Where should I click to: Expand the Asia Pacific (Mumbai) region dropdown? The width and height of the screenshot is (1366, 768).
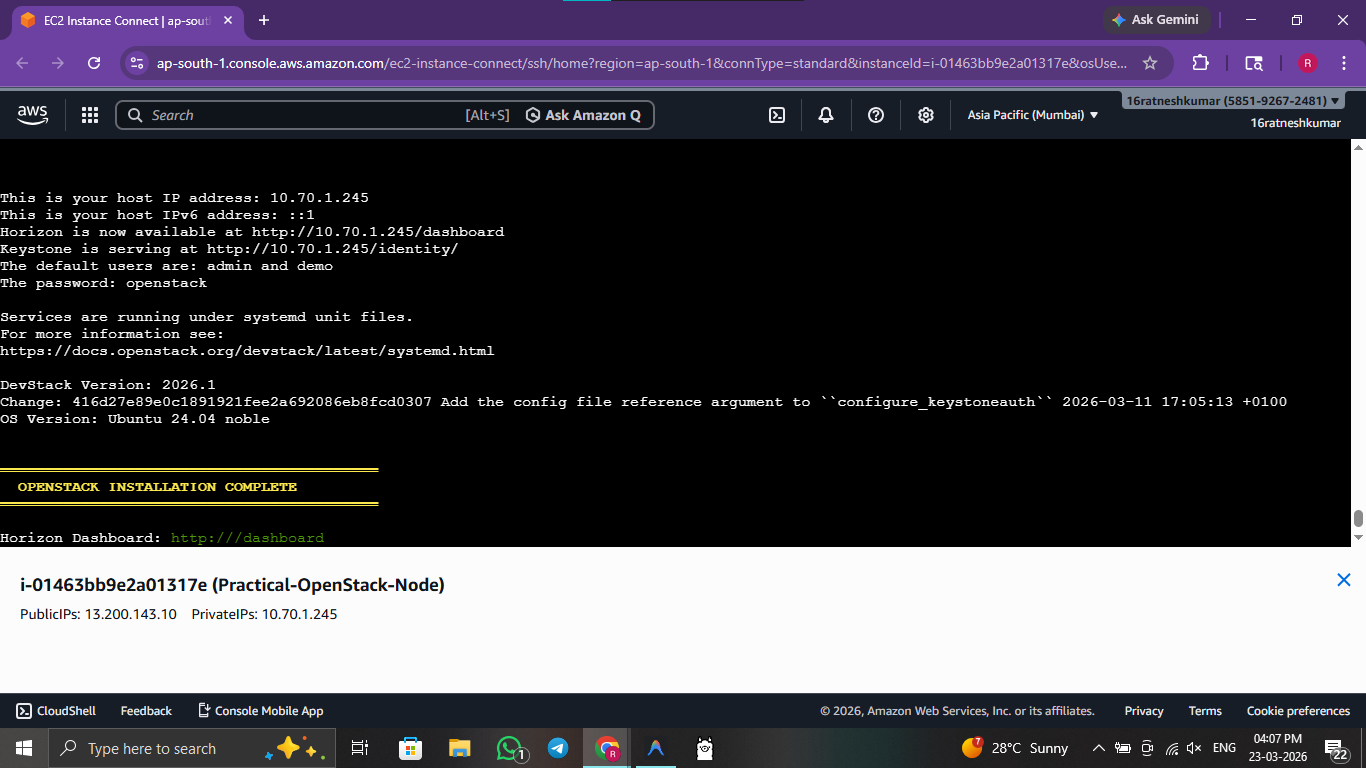coord(1033,115)
